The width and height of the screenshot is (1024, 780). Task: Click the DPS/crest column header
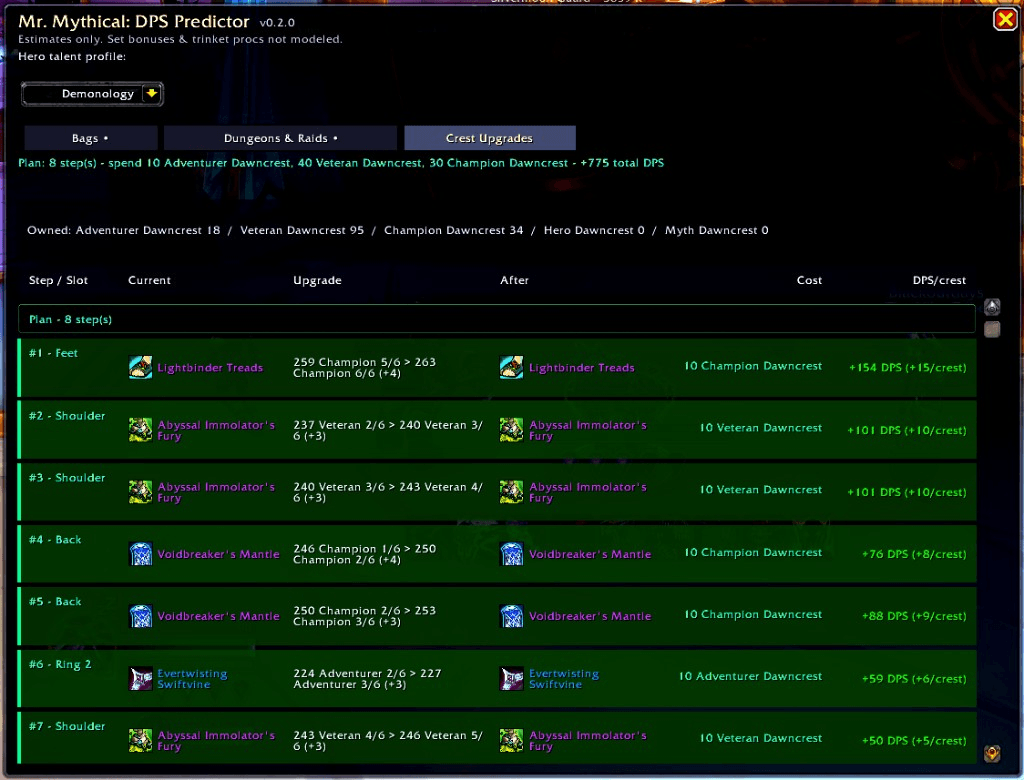coord(939,280)
